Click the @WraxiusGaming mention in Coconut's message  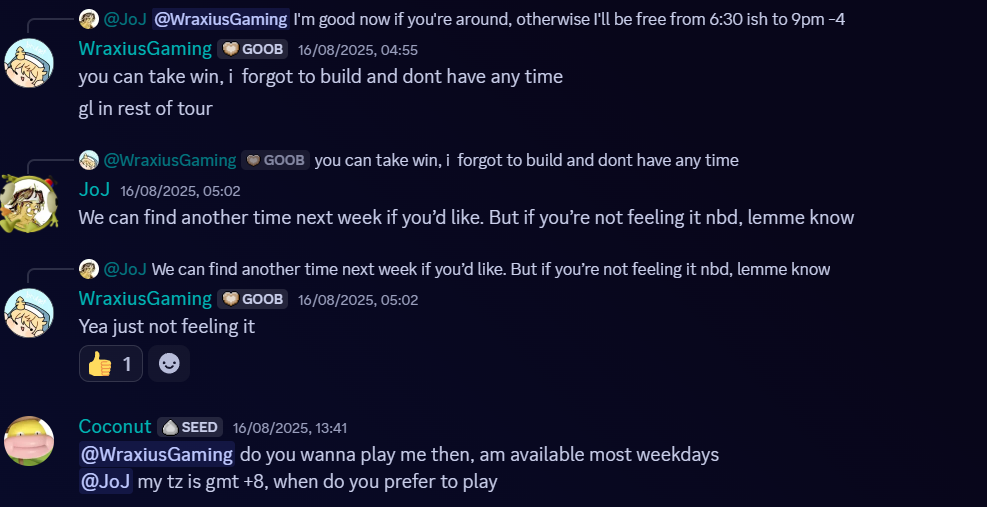click(x=157, y=454)
